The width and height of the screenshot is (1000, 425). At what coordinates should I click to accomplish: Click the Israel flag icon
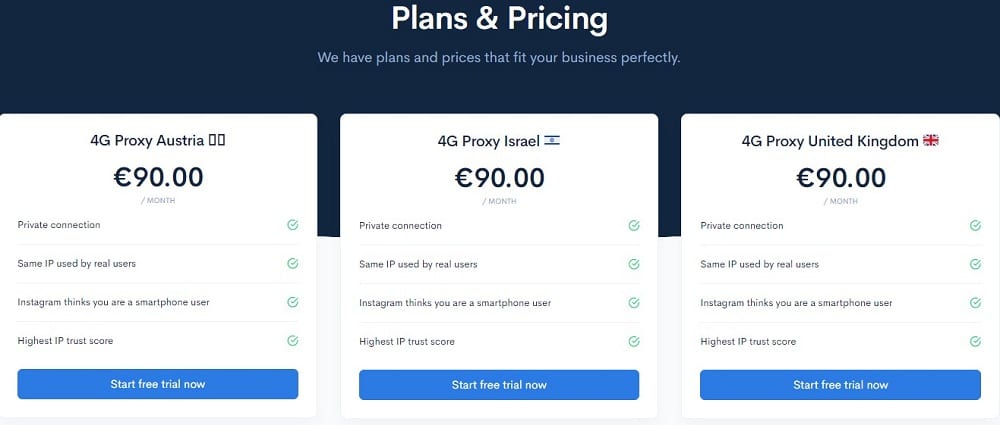pyautogui.click(x=552, y=140)
